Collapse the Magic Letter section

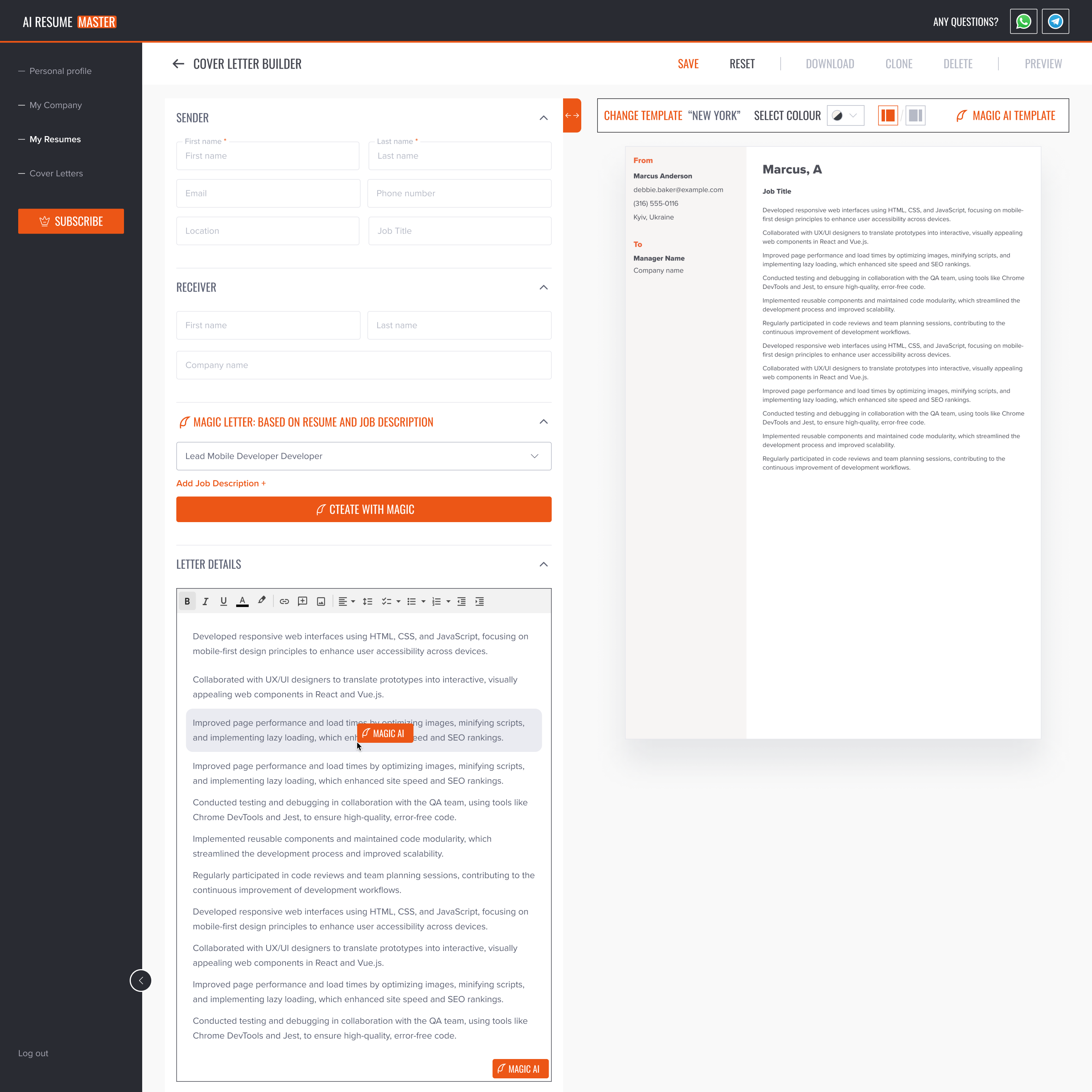click(x=544, y=422)
